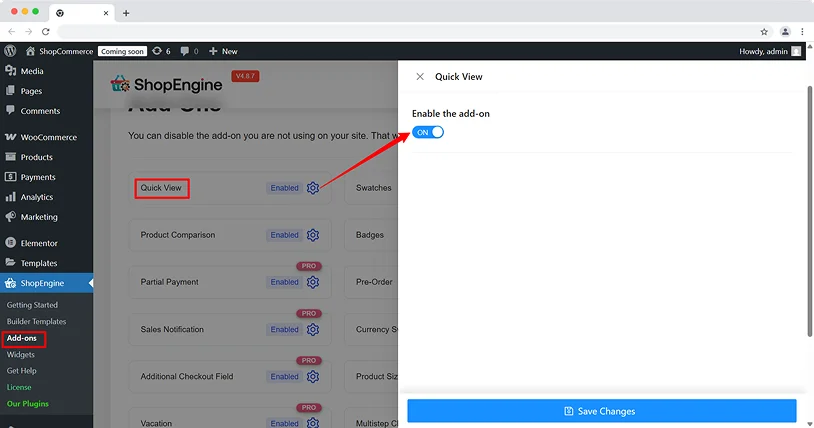
Task: Go to Getting Started submenu
Action: (32, 305)
